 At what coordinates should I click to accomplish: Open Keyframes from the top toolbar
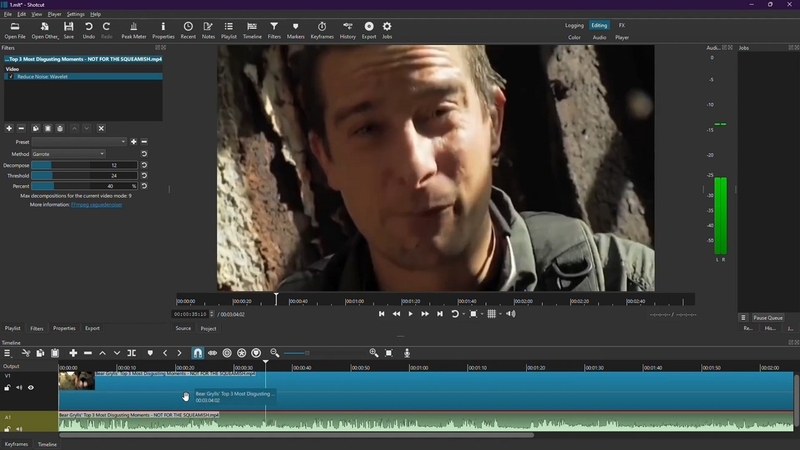322,30
